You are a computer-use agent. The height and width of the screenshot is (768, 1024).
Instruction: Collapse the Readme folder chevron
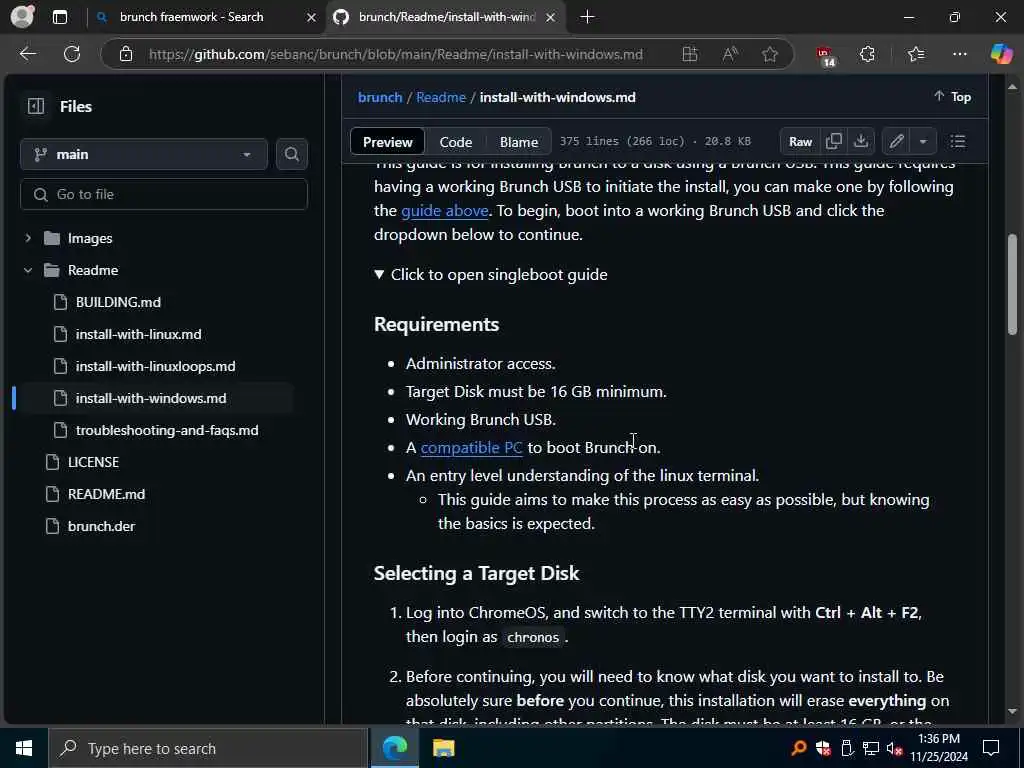tap(28, 270)
